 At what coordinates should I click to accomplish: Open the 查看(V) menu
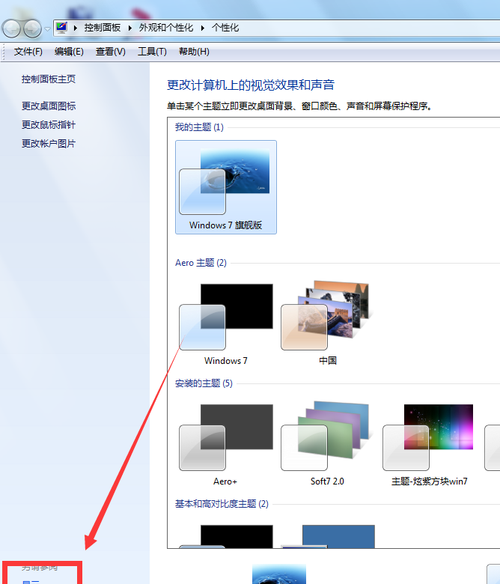click(x=110, y=51)
